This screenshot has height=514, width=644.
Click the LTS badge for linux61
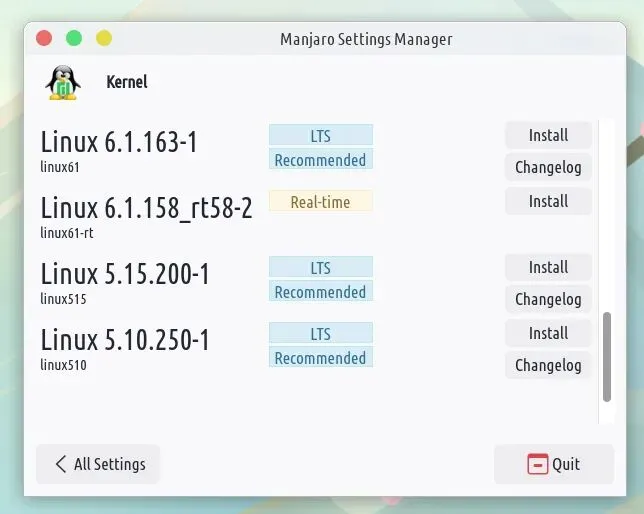click(321, 135)
